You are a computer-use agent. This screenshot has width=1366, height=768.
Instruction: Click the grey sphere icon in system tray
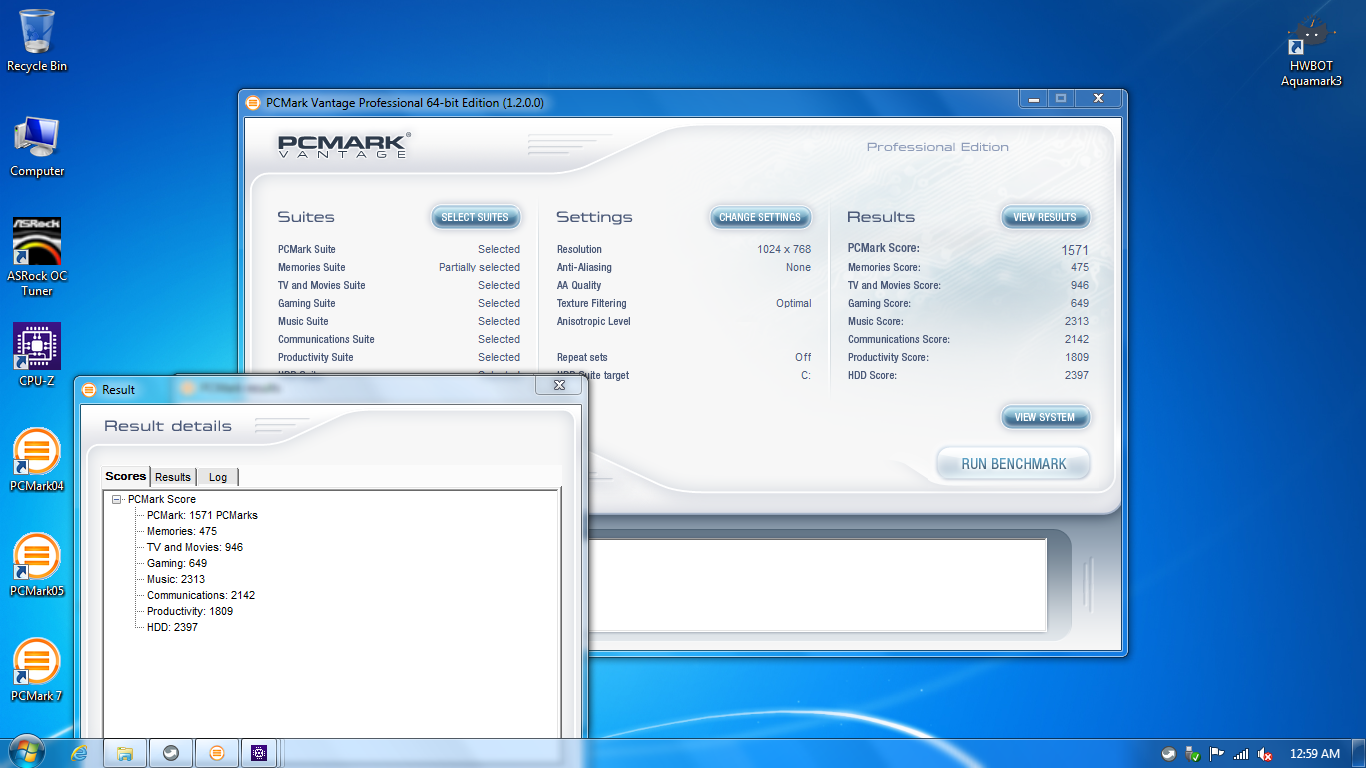tap(1169, 754)
